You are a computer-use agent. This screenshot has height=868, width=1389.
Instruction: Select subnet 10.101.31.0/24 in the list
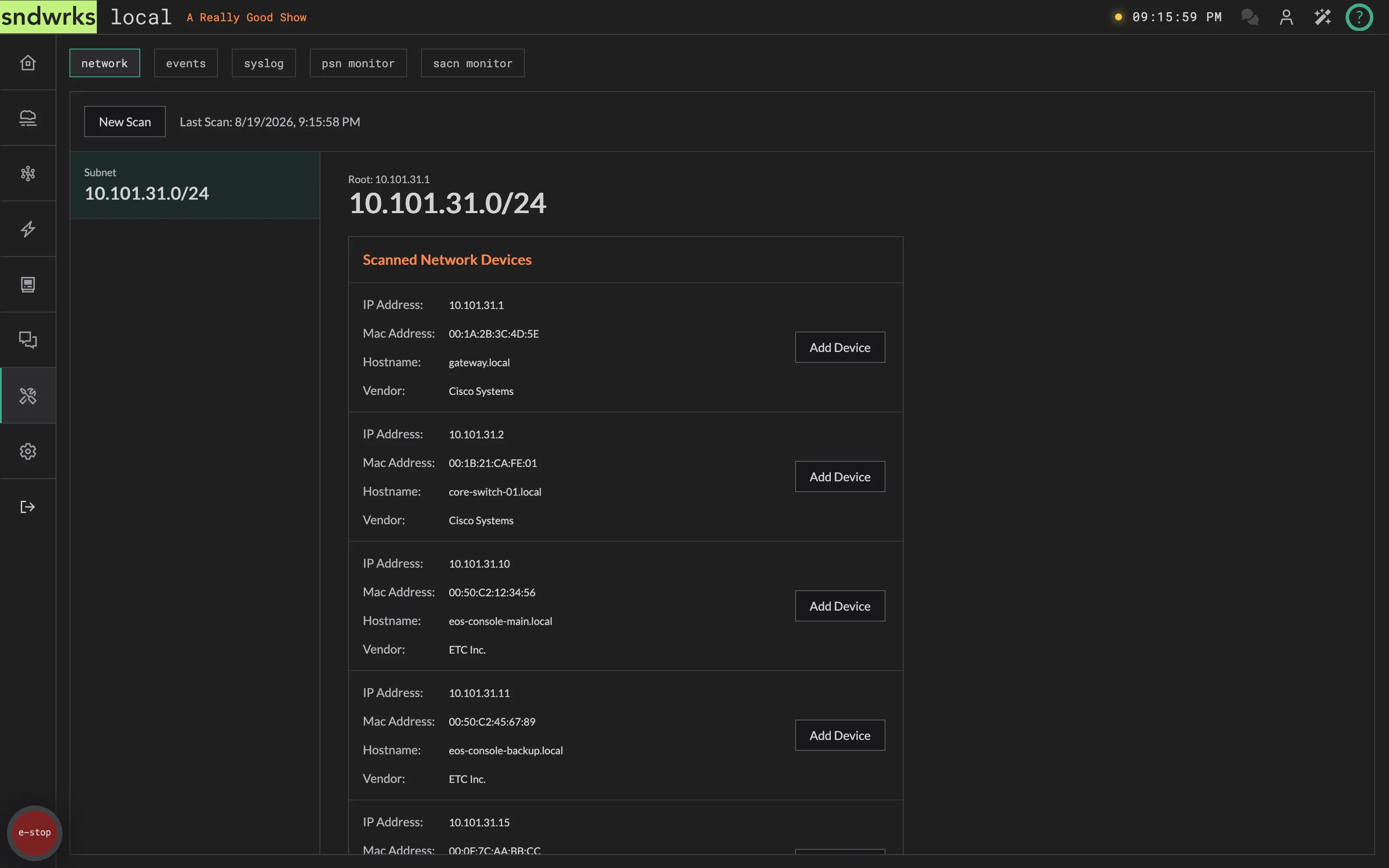point(194,185)
